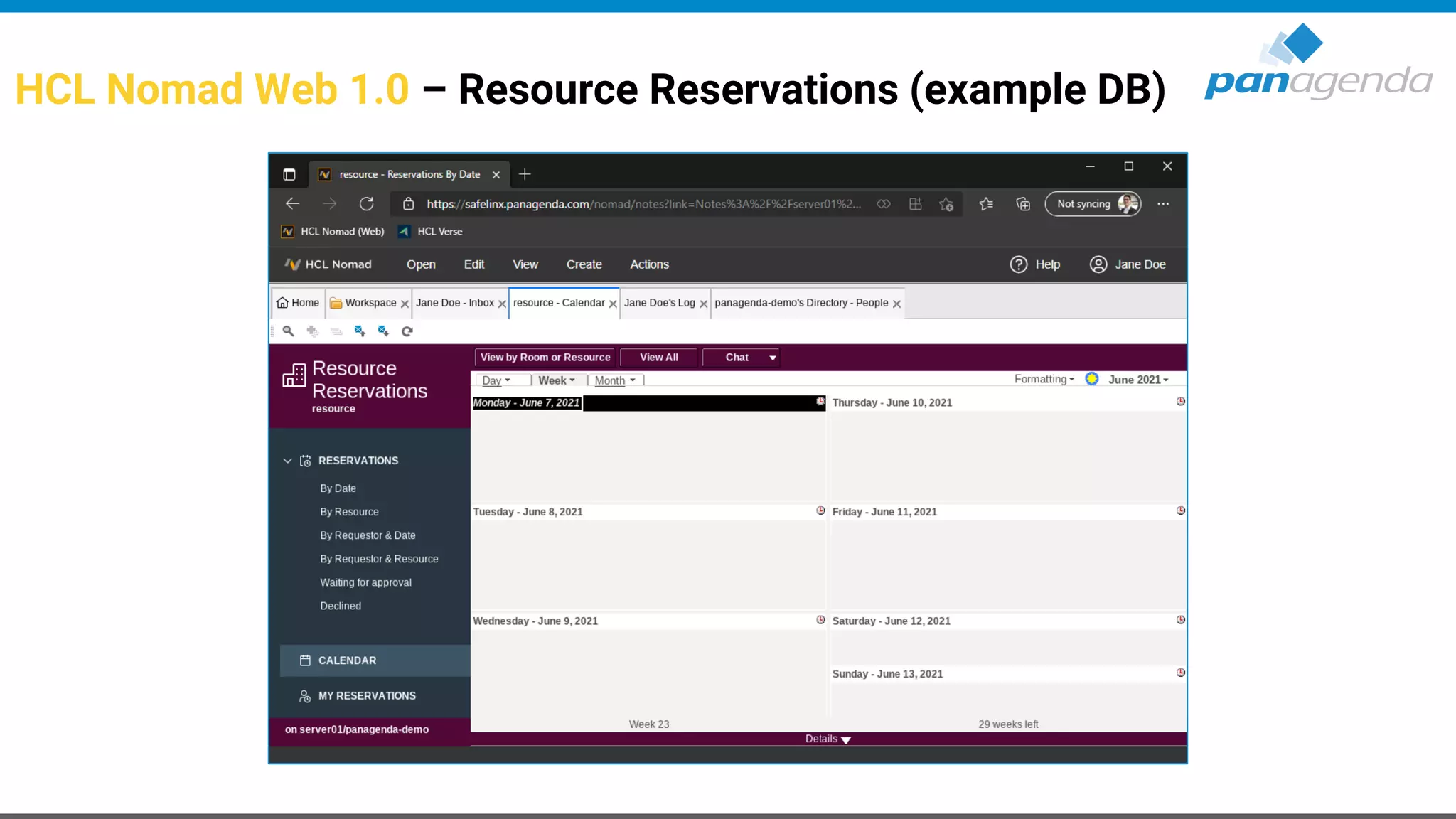
Task: Open the June 2021 date picker dropdown
Action: [1138, 380]
